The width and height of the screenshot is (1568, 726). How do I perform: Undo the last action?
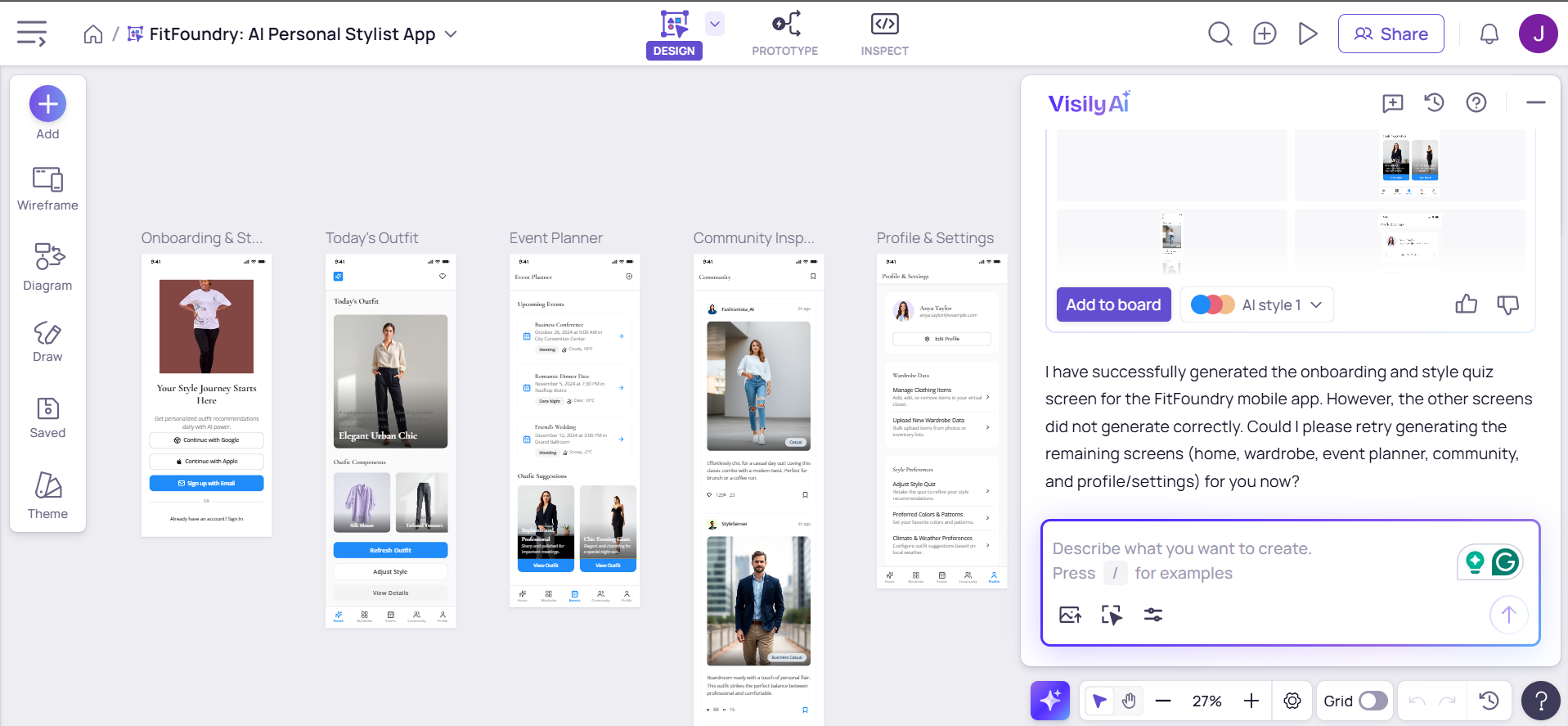1417,701
